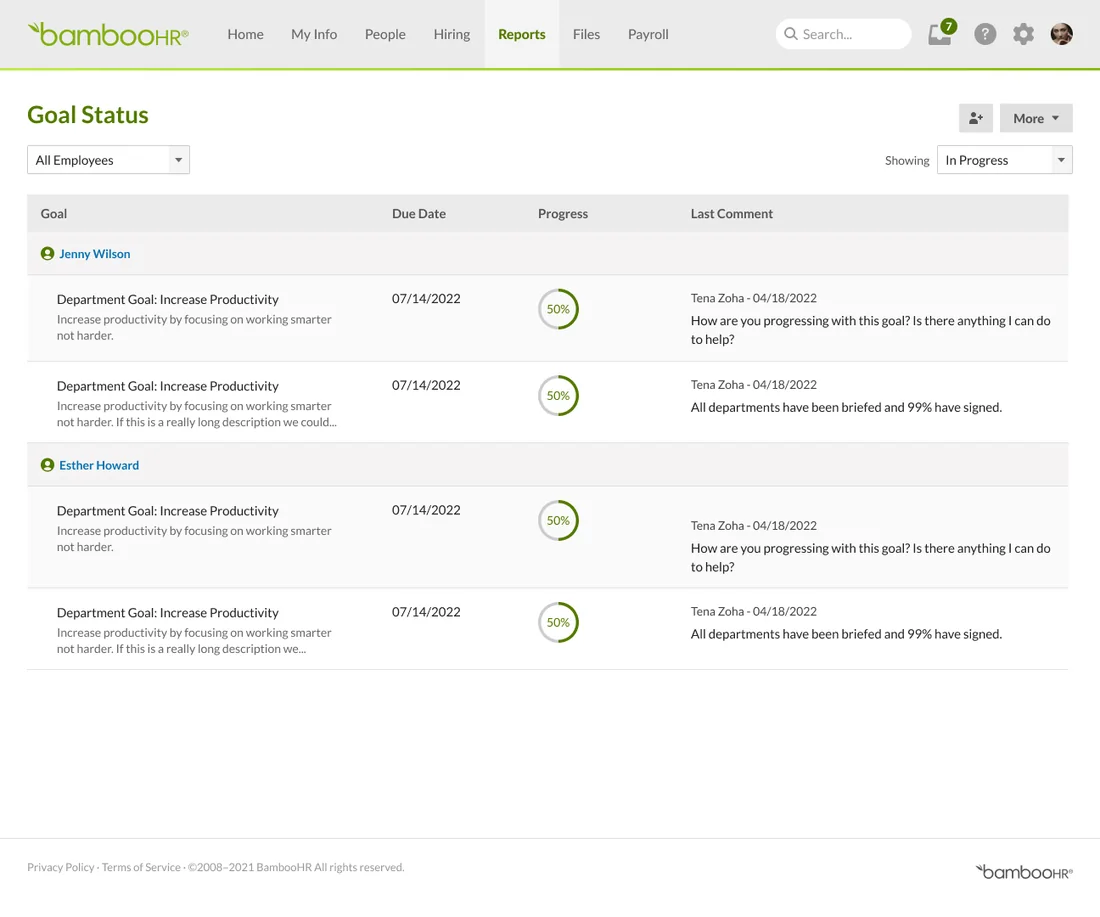Open Jenny Wilson's second Department Goal title
This screenshot has height=917, width=1100.
(168, 385)
